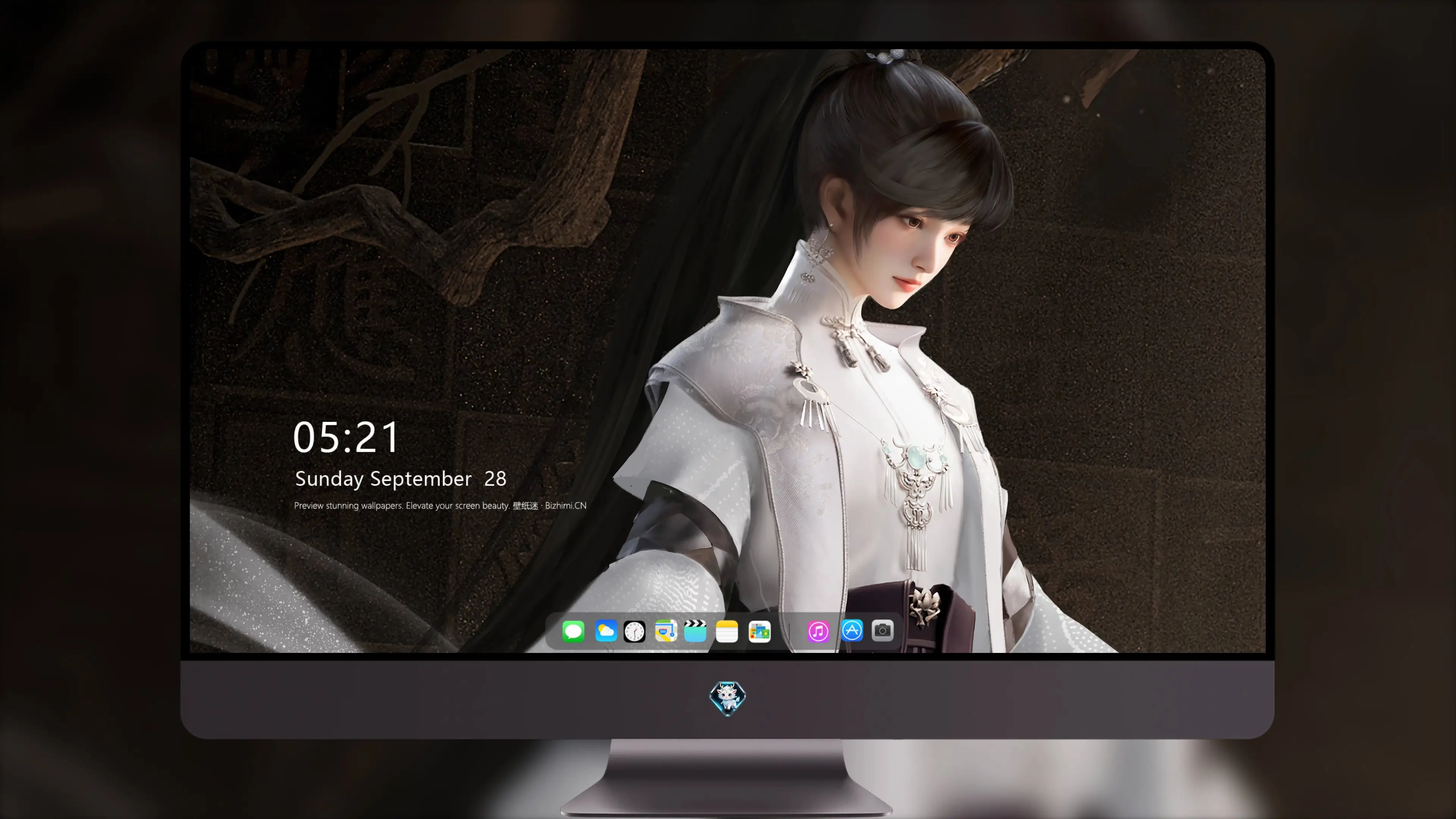
Task: Launch the pink iTunes music app
Action: point(819,631)
